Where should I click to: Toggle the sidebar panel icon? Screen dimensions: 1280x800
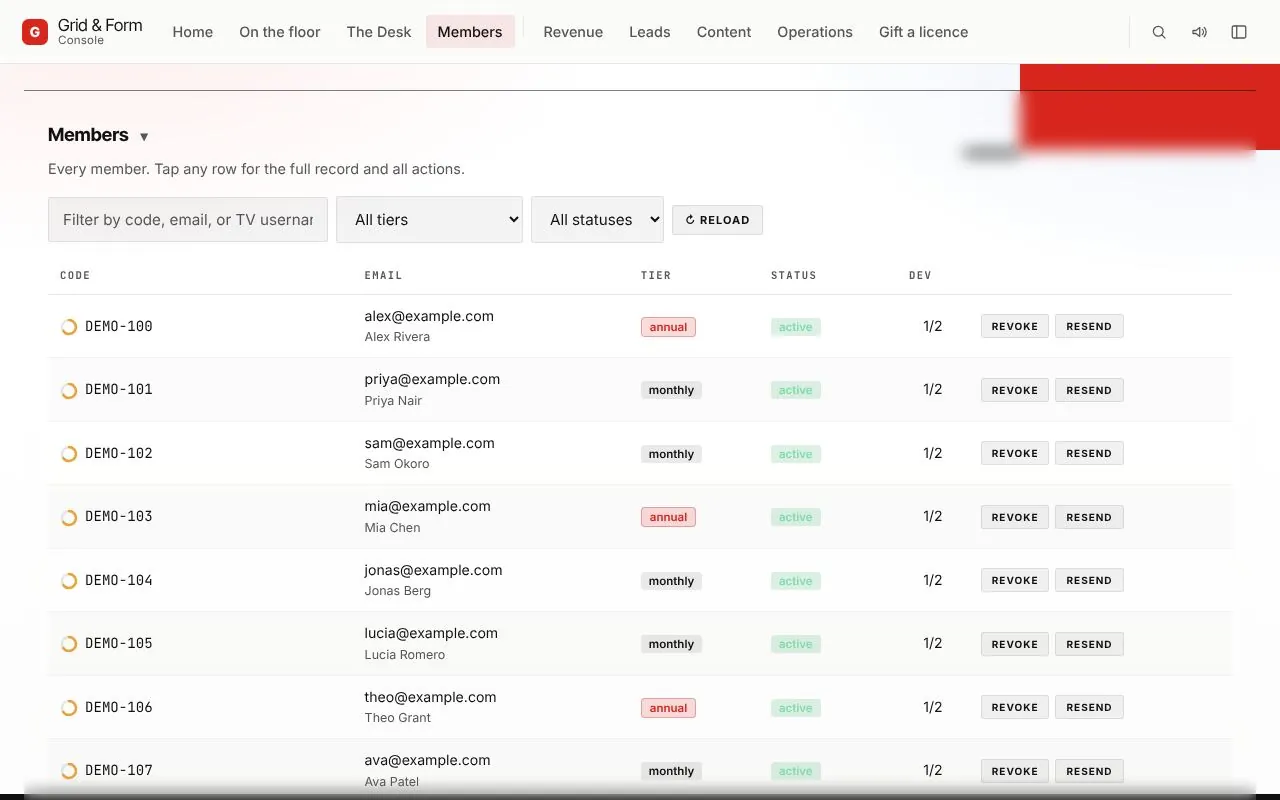(1239, 32)
